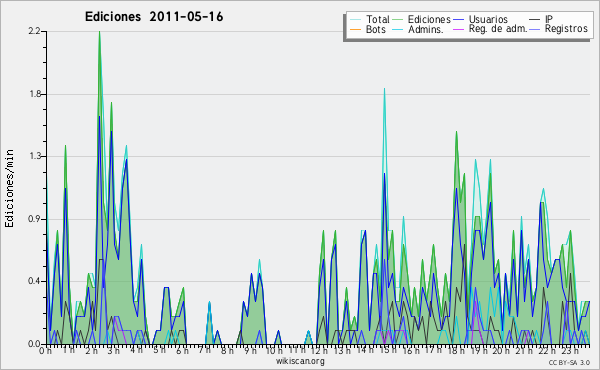Viewport: 600px width, 370px height.
Task: Select the 'Bots' legend label
Action: coord(375,29)
